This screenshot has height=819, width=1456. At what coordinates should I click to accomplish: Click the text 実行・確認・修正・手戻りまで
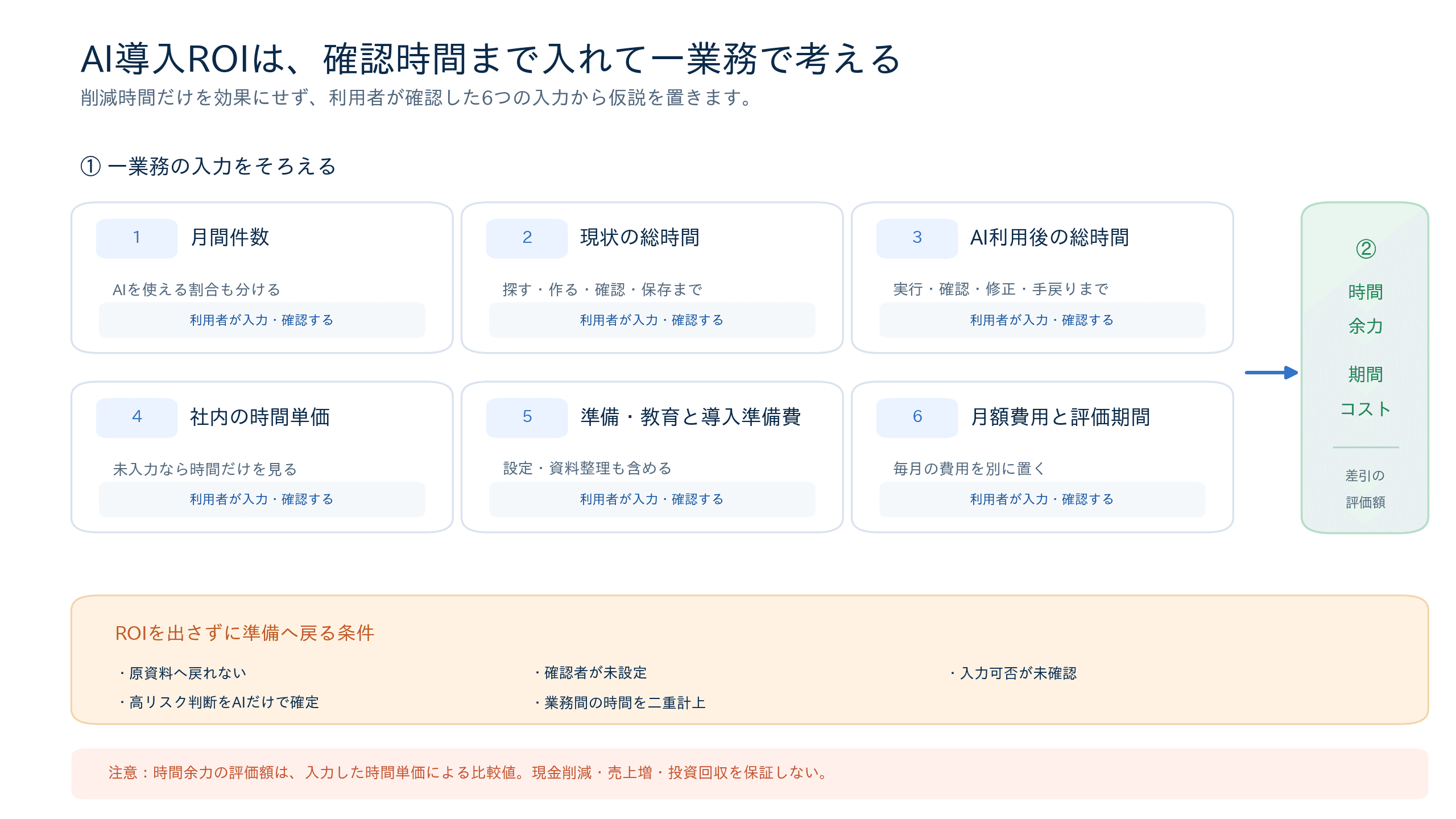tap(1000, 289)
